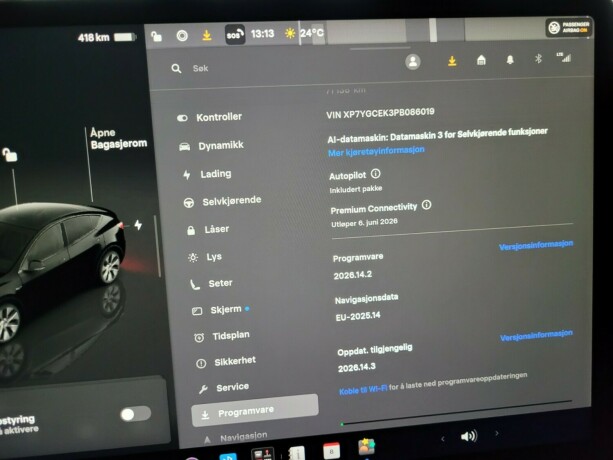Screen dimensions: 613x460
Task: Tap the volume increase right arrow
Action: click(497, 433)
